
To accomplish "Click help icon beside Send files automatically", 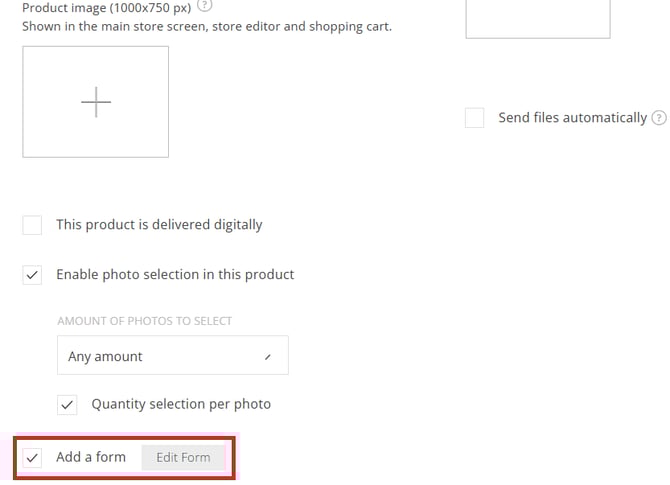I will (658, 118).
